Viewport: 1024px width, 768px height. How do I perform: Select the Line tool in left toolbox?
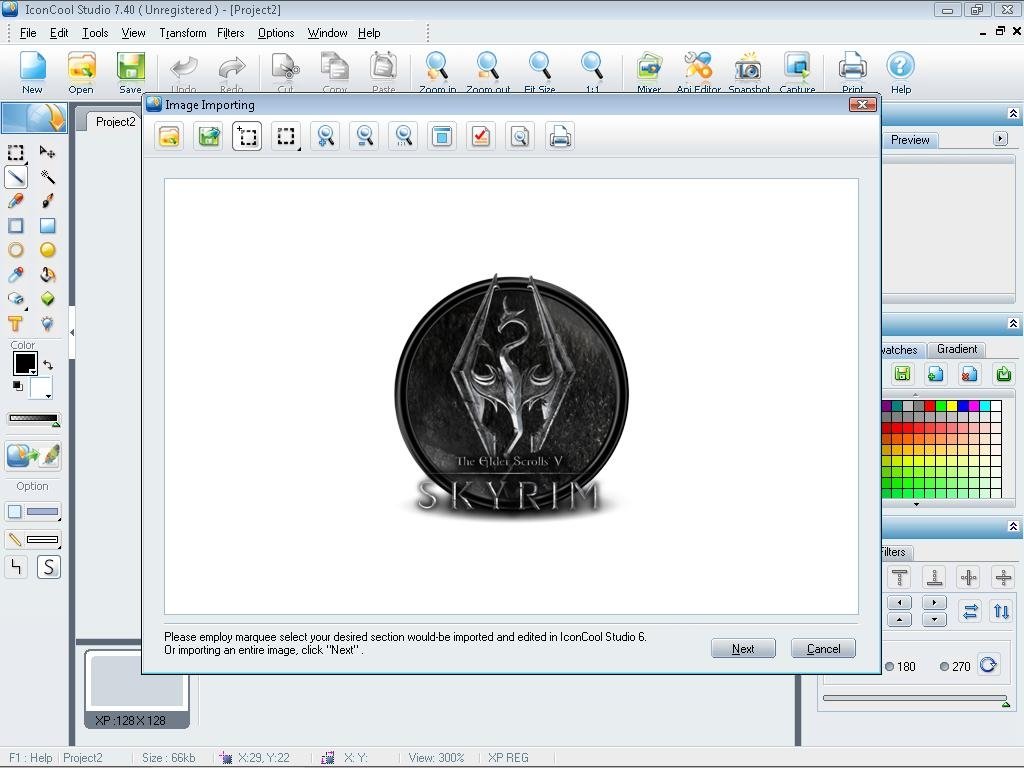tap(16, 176)
